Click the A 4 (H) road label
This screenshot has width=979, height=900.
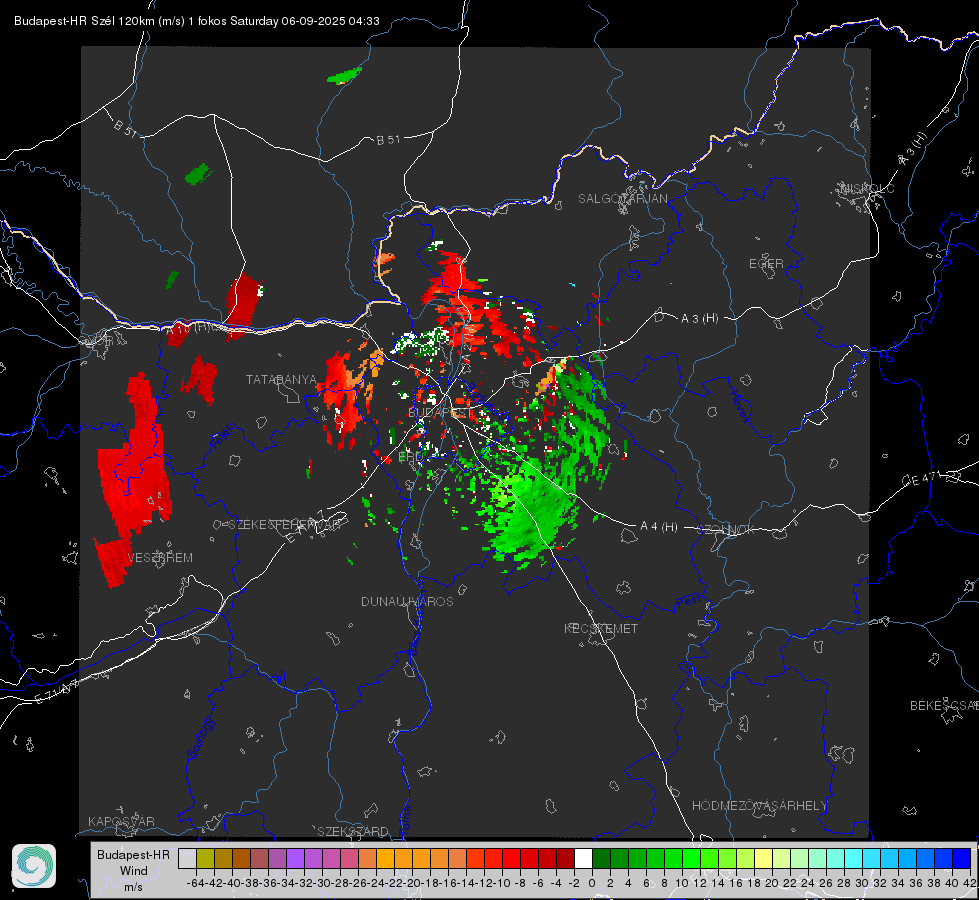pos(659,527)
